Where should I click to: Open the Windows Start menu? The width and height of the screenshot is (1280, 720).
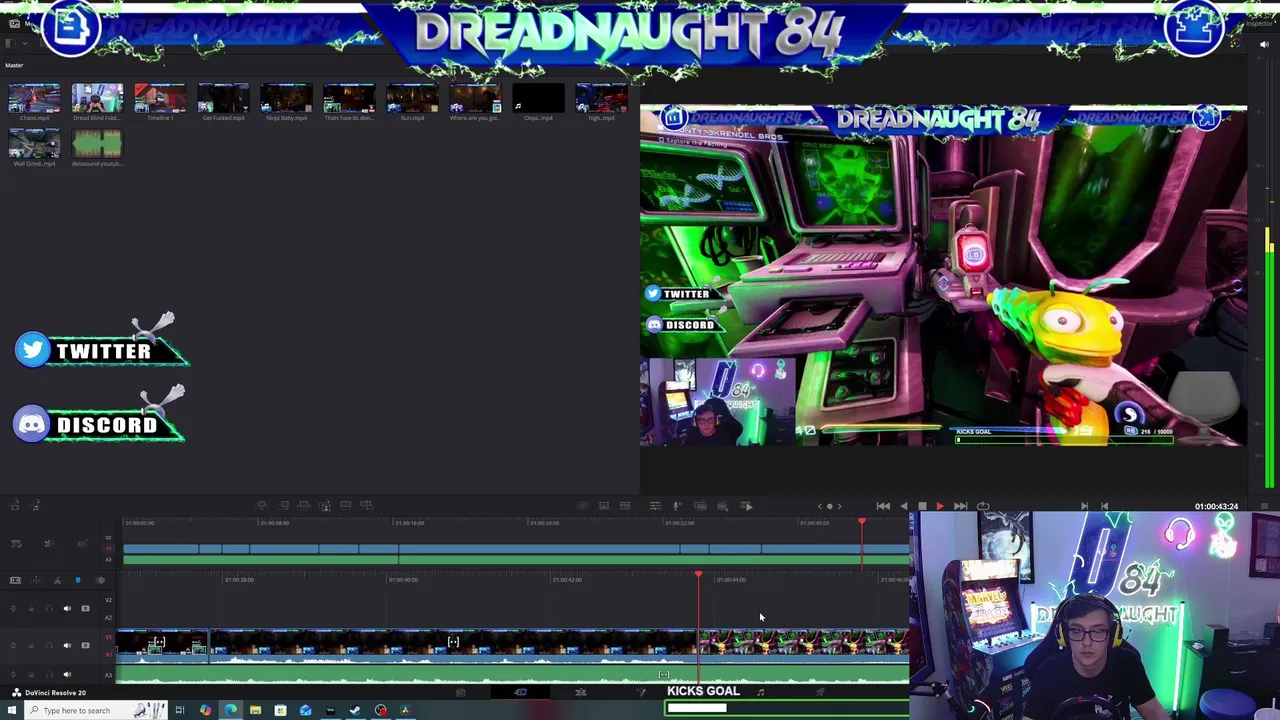[x=12, y=711]
